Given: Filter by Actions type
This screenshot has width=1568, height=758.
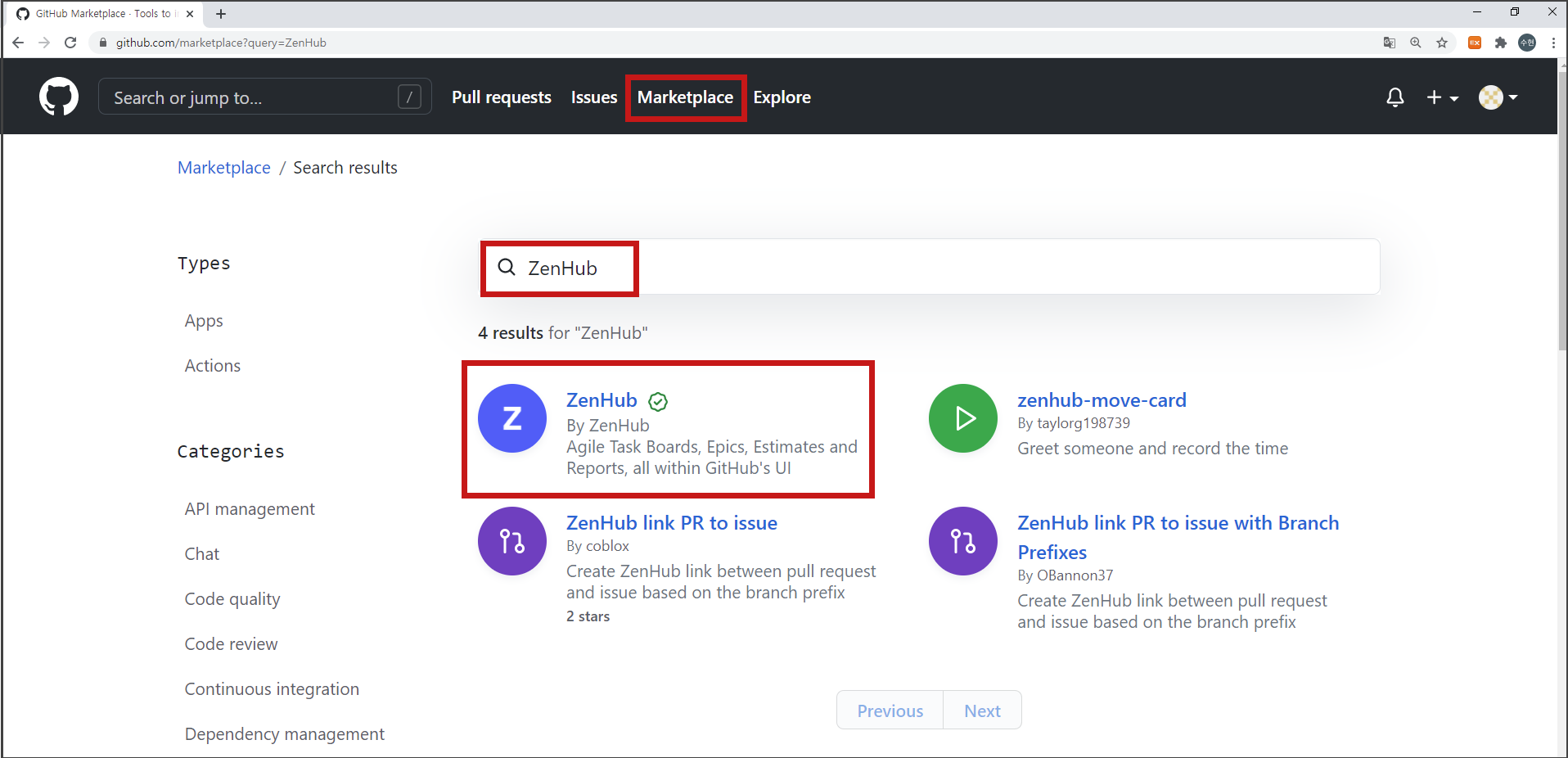Looking at the screenshot, I should 213,366.
